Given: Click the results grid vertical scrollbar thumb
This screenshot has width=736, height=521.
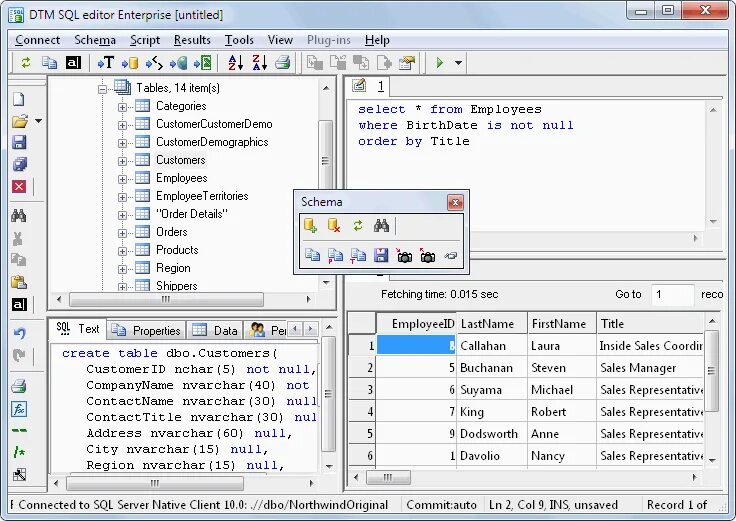Looking at the screenshot, I should (x=712, y=371).
